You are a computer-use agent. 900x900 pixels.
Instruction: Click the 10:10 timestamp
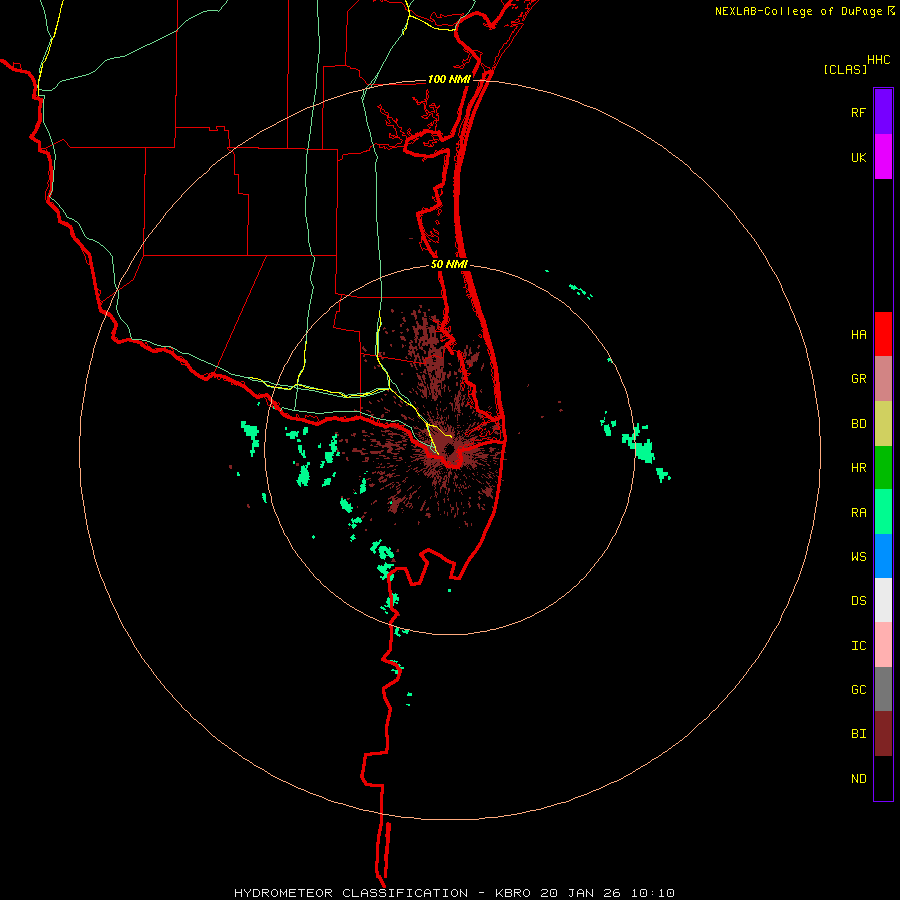point(653,893)
